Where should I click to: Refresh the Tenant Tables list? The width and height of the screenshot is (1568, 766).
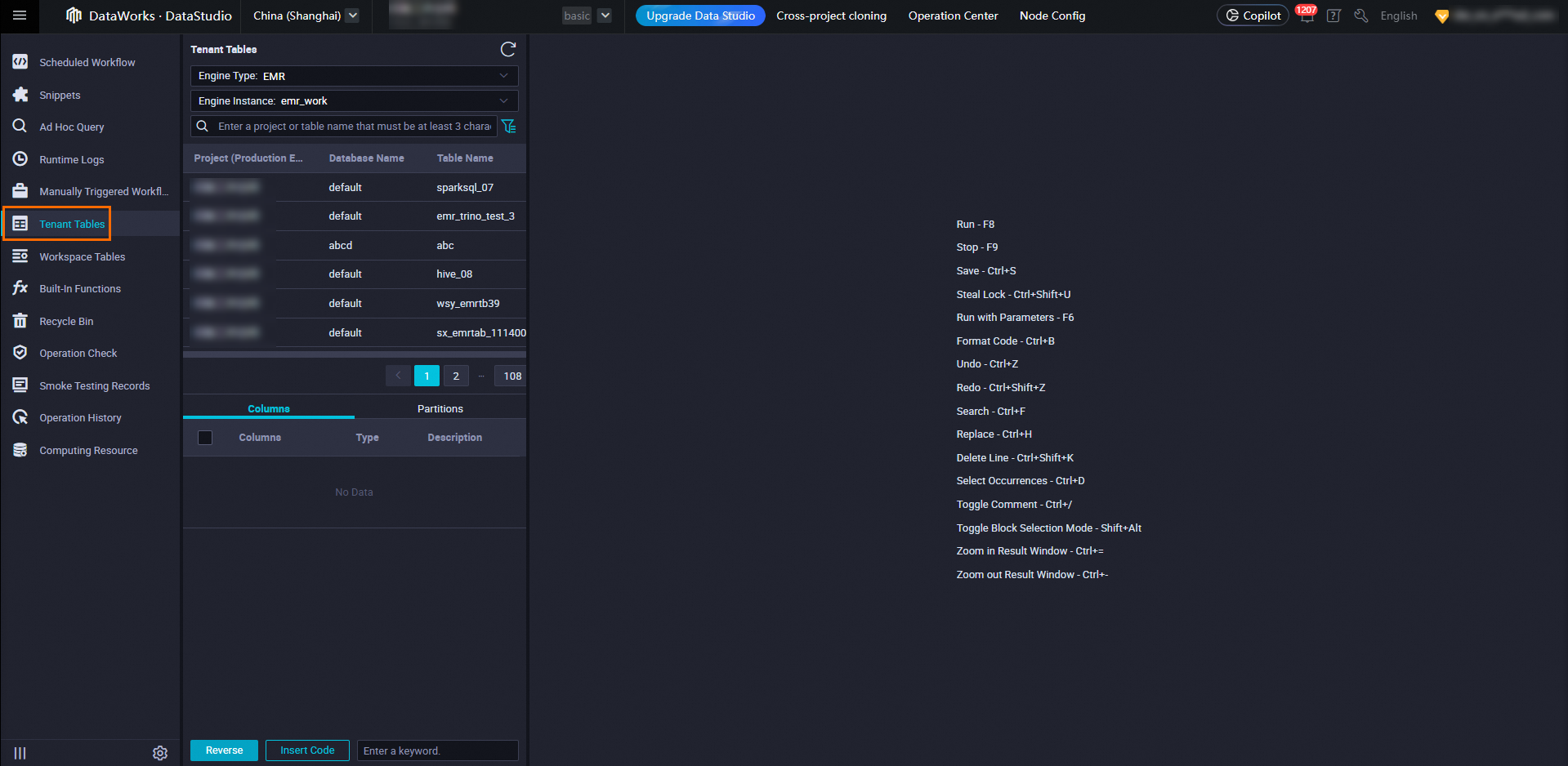[508, 50]
